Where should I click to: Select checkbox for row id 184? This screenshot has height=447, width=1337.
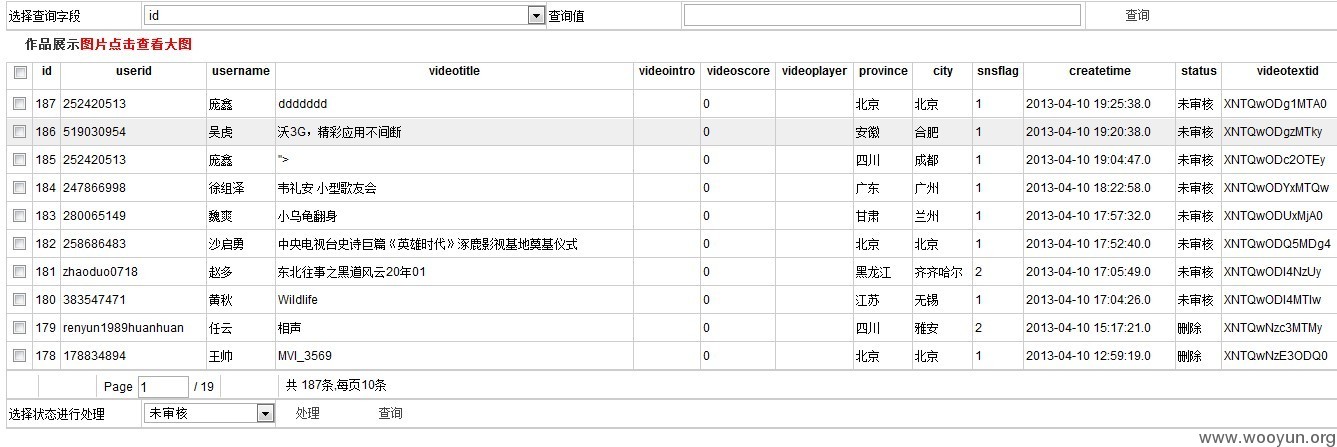coord(20,188)
